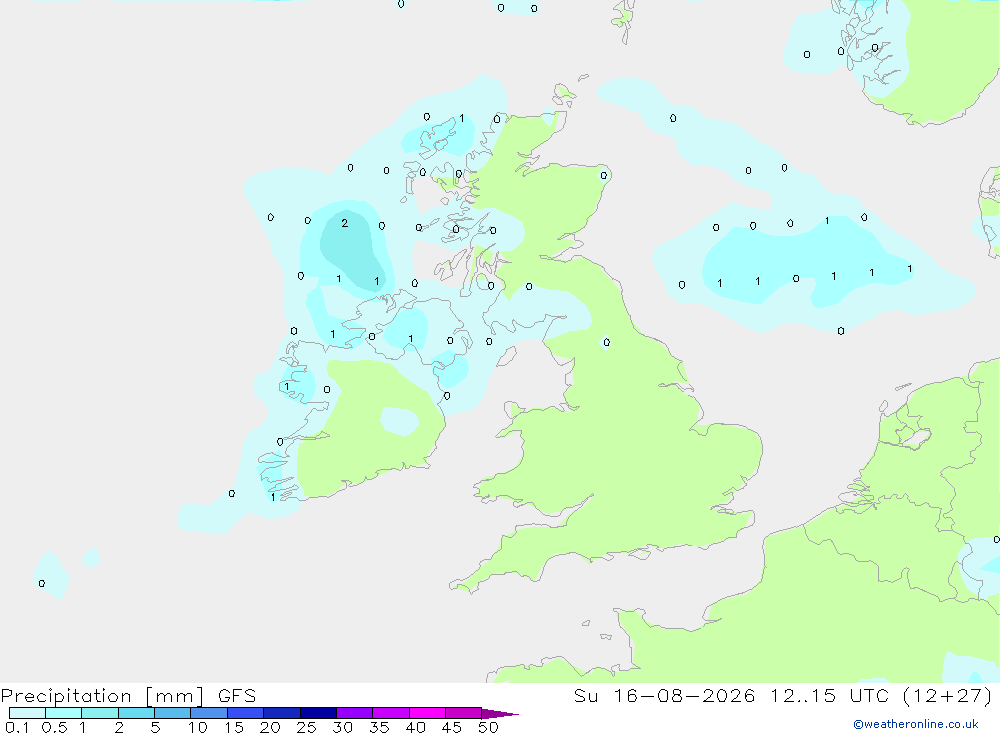
Task: Click the '50' legend scale label
Action: coord(488,727)
